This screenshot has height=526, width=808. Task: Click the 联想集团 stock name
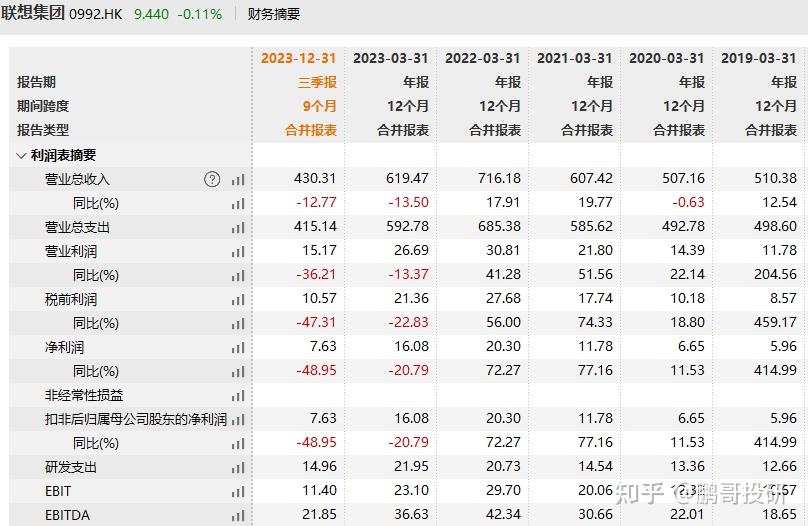(x=32, y=13)
